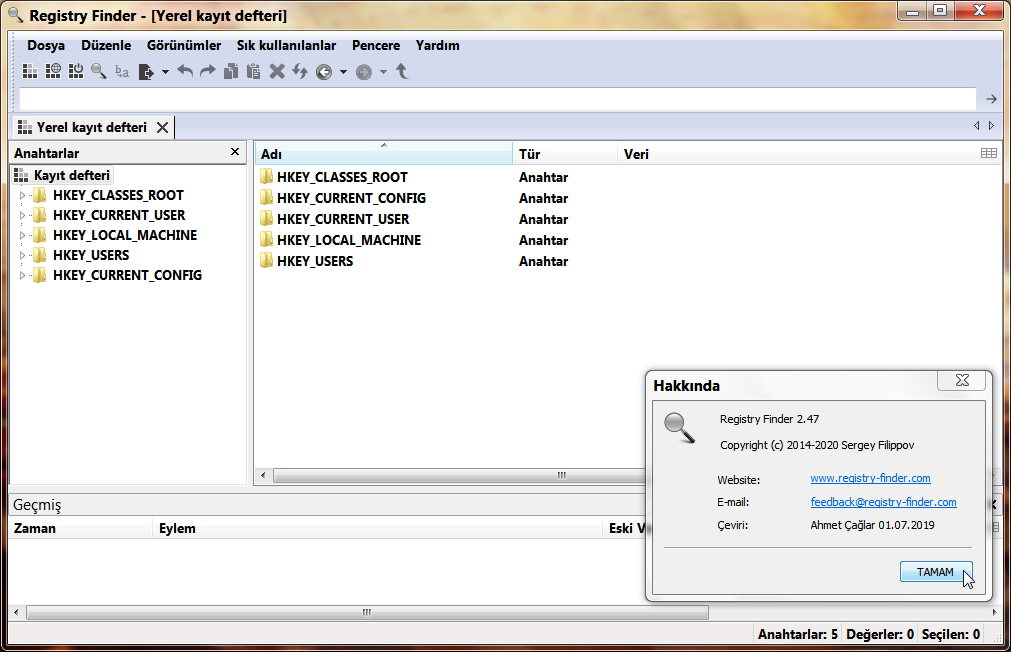The height and width of the screenshot is (652, 1011).
Task: Click Anahtarlar: 5 in status bar
Action: click(x=798, y=634)
